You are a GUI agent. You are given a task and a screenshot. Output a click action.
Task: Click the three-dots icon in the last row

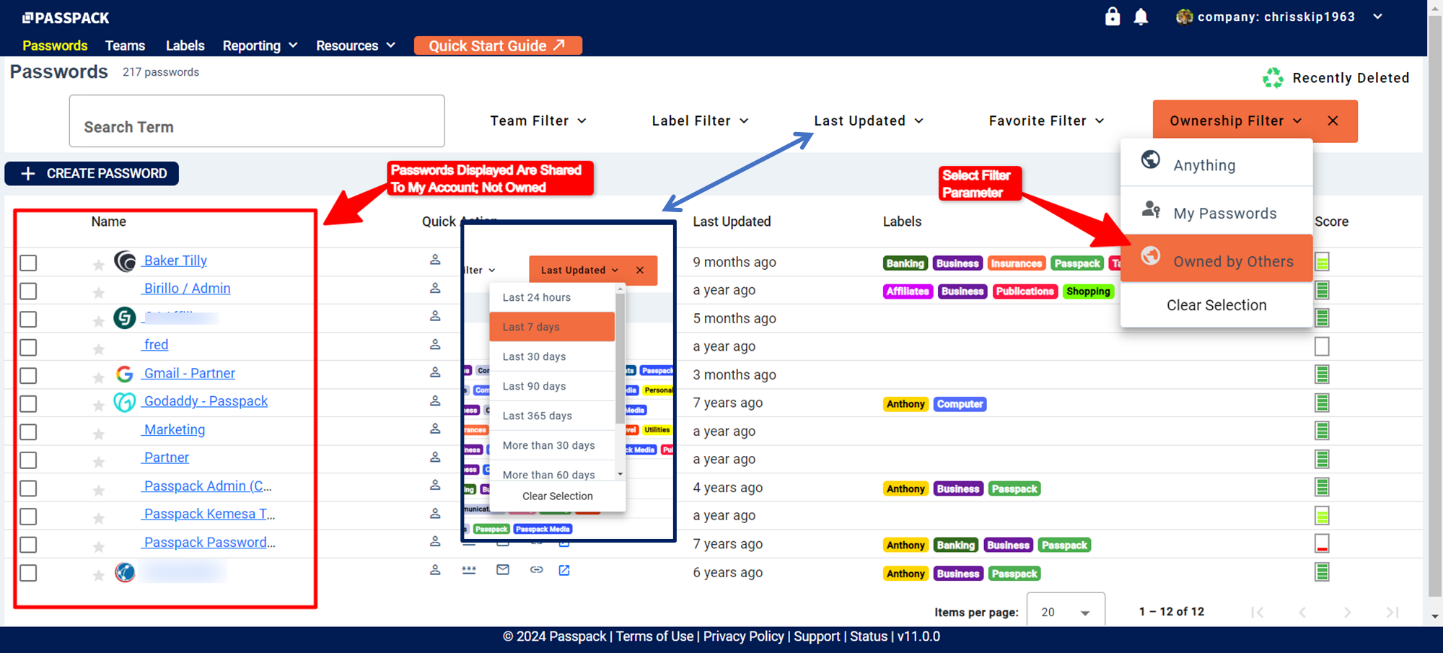pyautogui.click(x=469, y=570)
